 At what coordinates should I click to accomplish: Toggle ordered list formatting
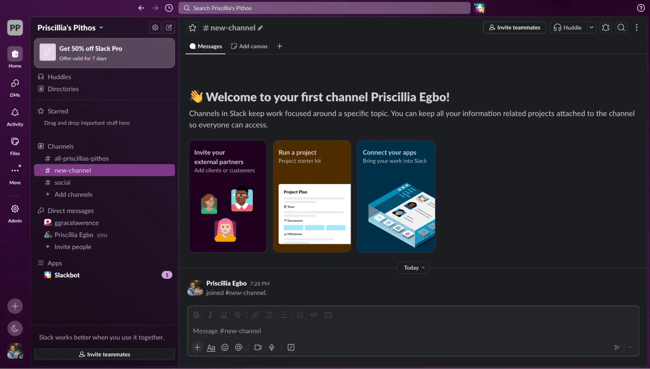(269, 315)
